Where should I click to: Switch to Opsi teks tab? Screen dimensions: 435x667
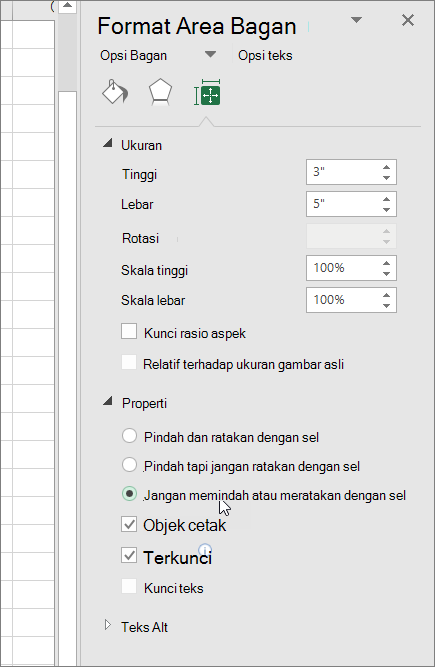265,56
